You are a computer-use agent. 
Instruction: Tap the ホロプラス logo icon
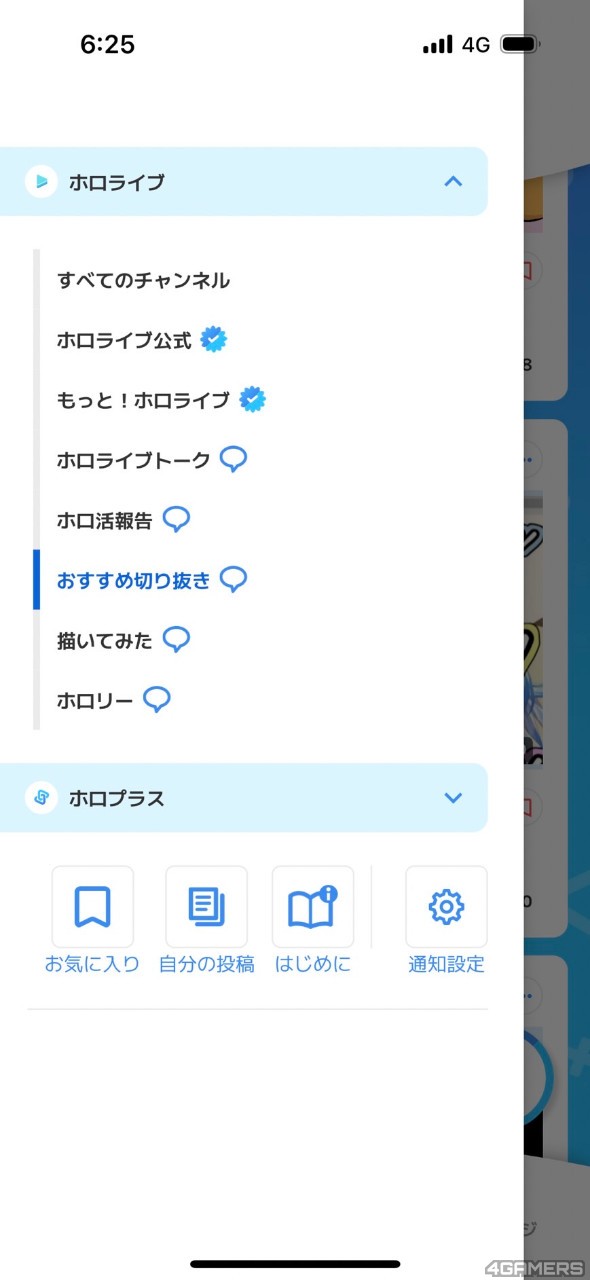pos(41,798)
